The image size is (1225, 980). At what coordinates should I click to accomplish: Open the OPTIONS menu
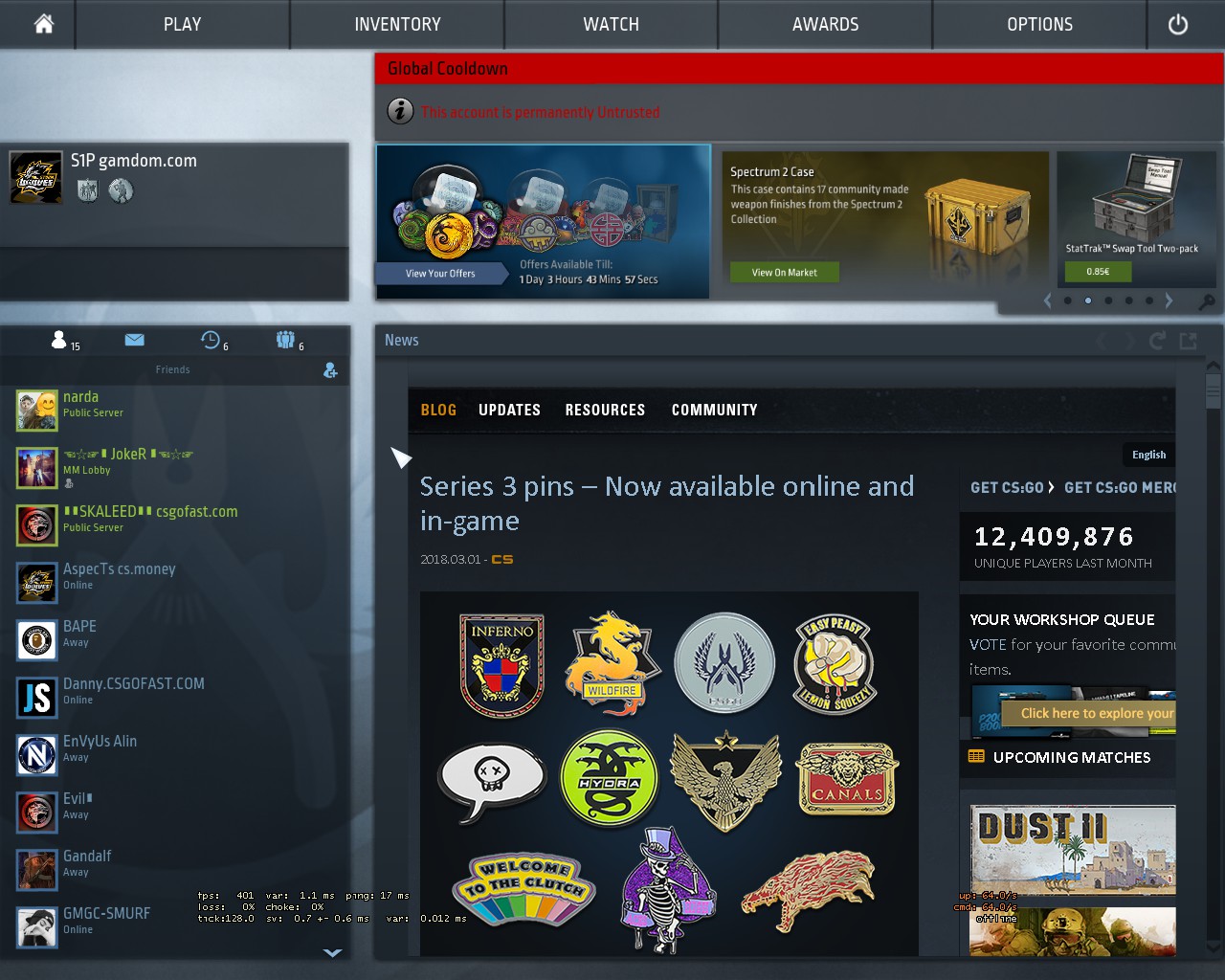coord(1039,25)
